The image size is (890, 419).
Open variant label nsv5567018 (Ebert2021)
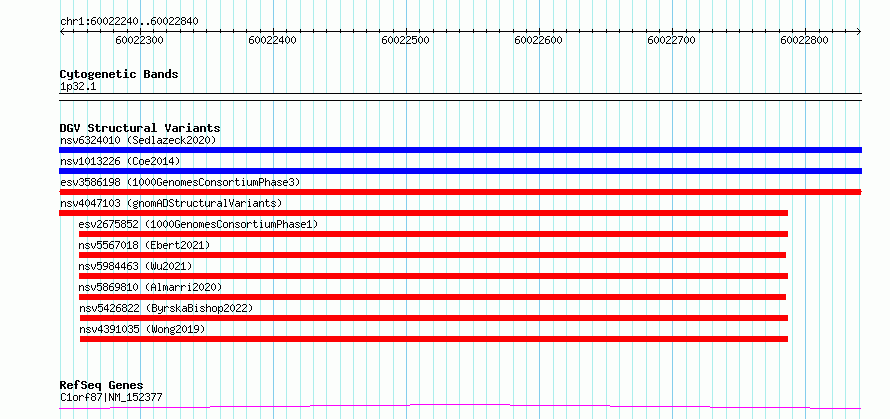(144, 245)
